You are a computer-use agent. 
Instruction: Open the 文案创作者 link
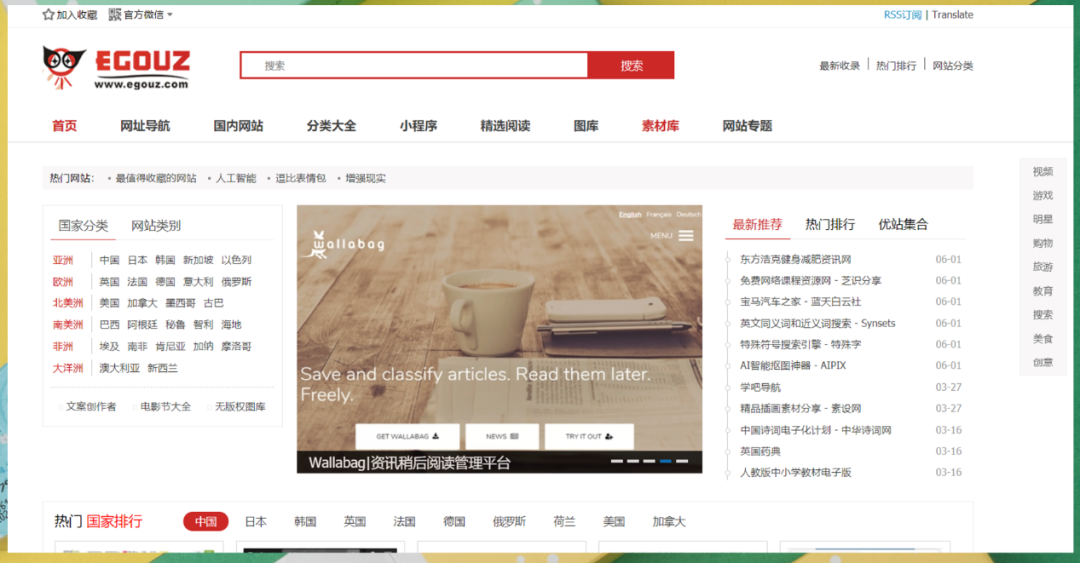pos(91,407)
